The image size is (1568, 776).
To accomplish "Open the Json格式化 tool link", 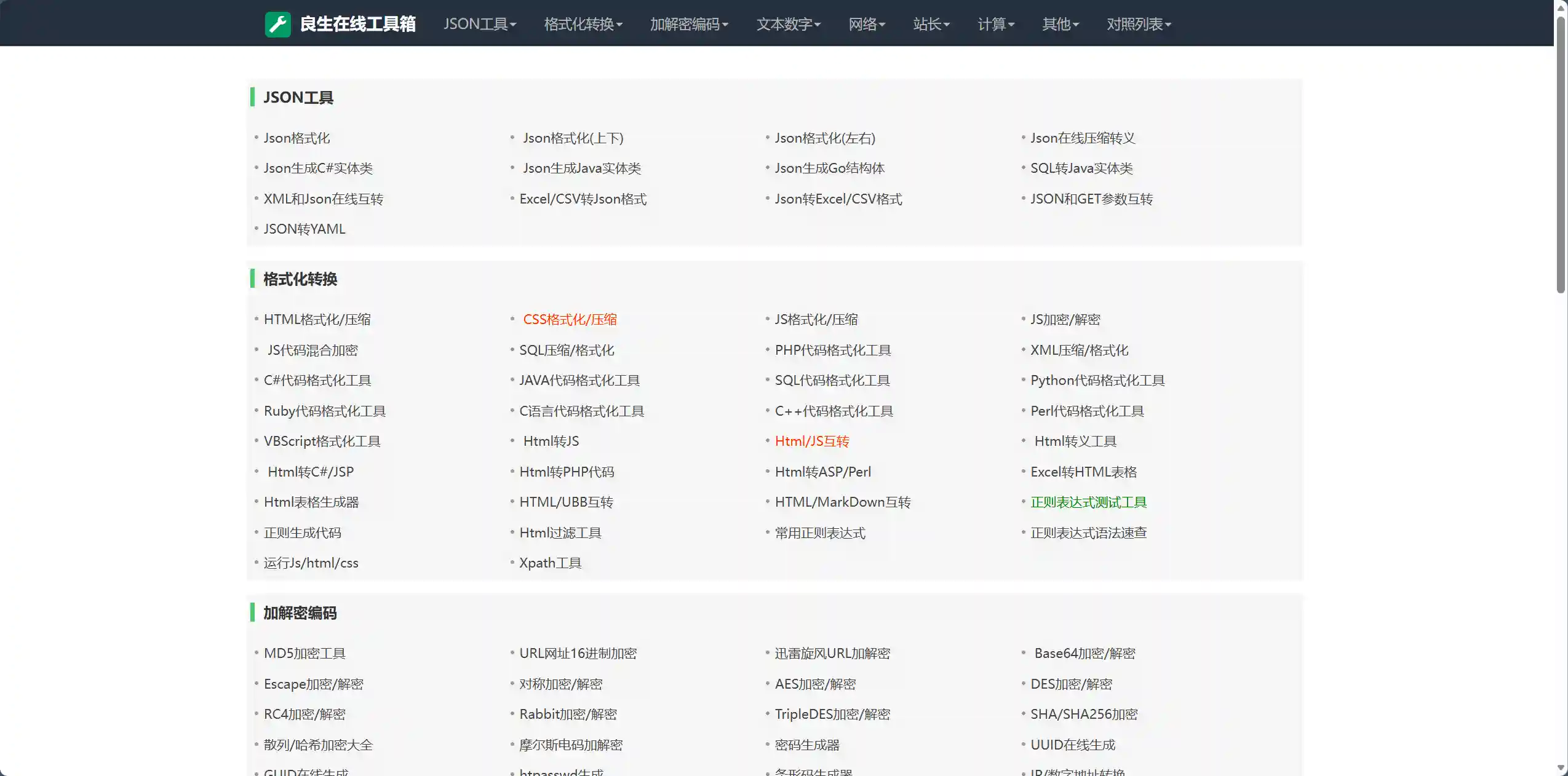I will point(296,138).
